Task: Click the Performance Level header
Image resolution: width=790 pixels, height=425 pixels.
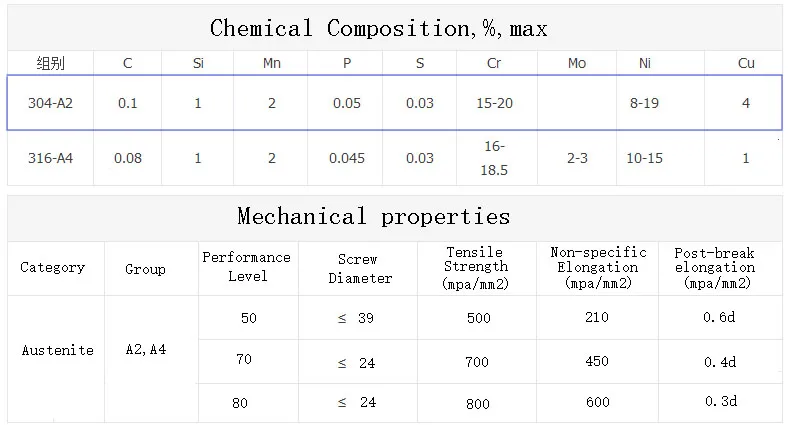Action: [247, 267]
